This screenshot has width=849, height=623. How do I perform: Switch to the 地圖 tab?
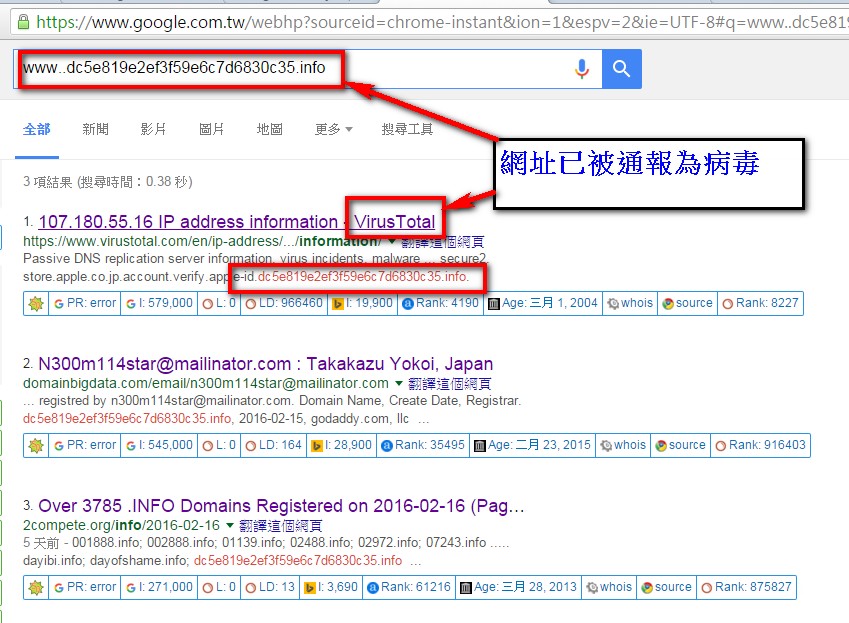point(270,129)
